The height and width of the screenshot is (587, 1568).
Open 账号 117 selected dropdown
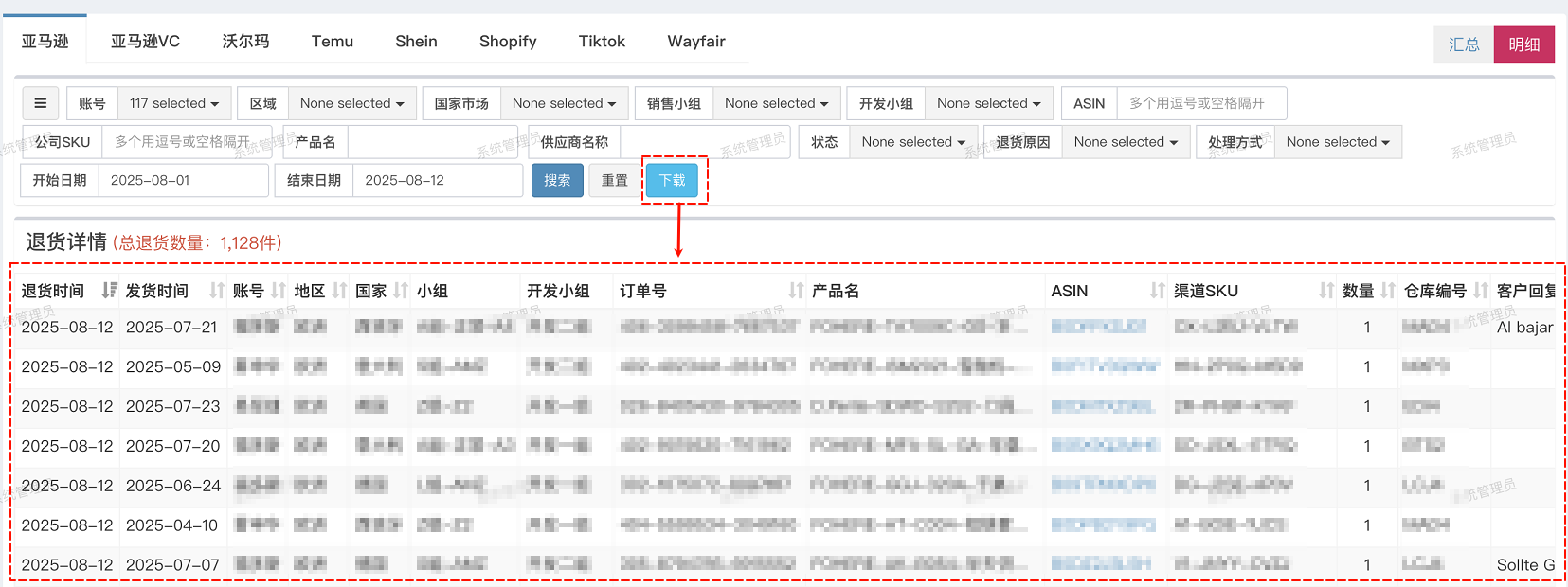click(x=174, y=103)
